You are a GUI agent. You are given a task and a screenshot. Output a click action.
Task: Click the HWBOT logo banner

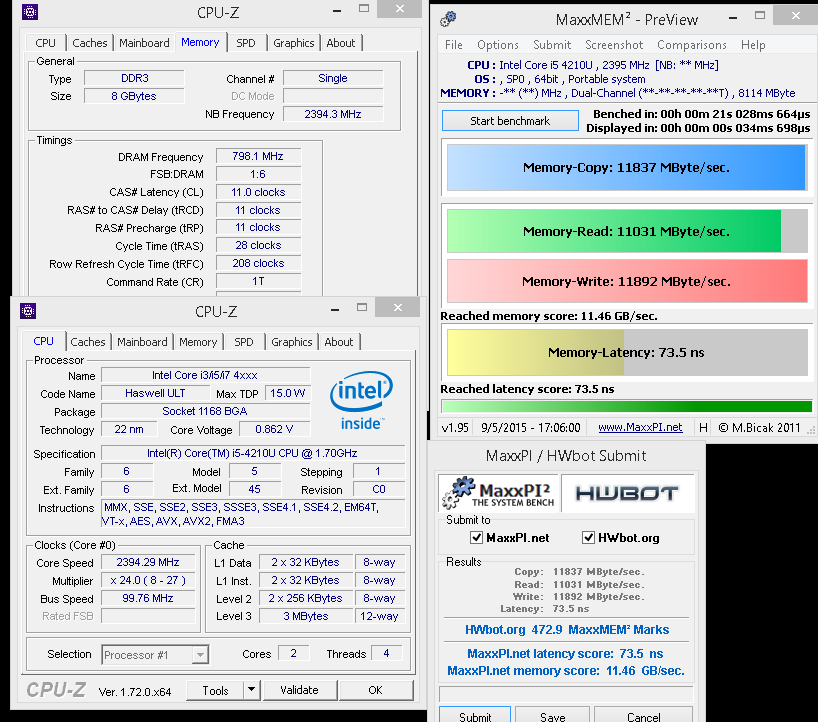point(627,492)
